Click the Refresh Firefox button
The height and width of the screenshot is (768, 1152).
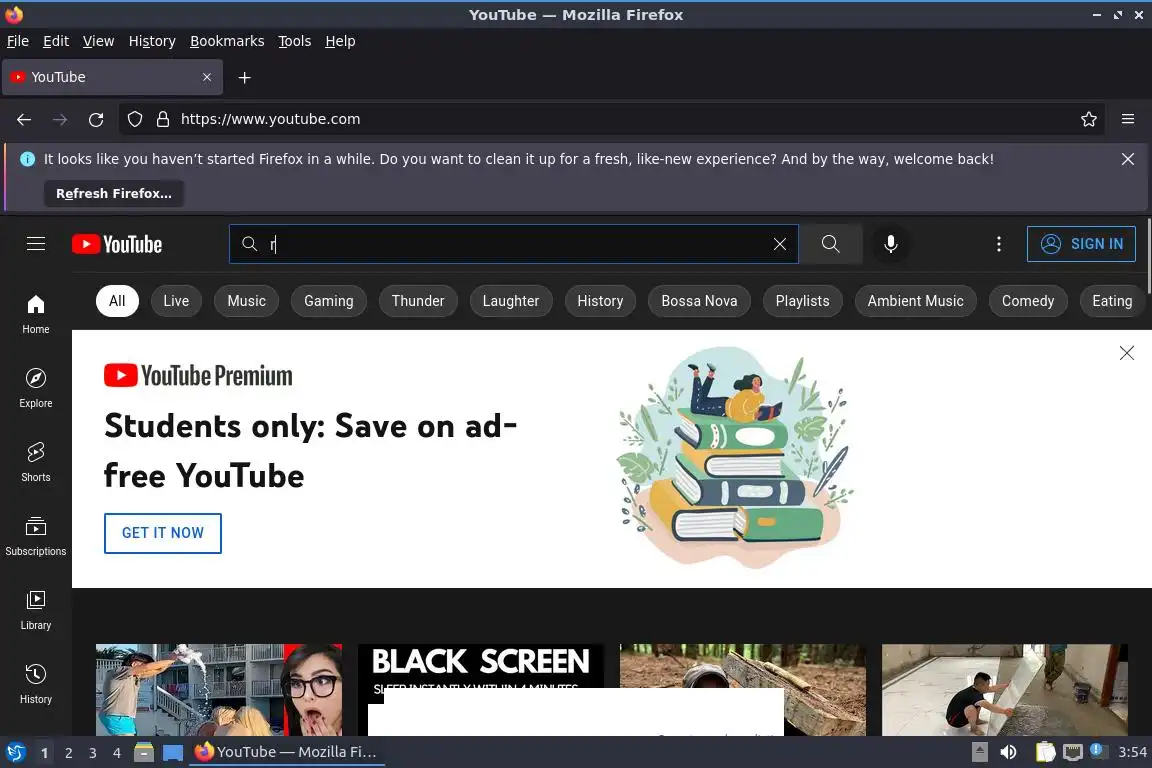click(x=114, y=193)
